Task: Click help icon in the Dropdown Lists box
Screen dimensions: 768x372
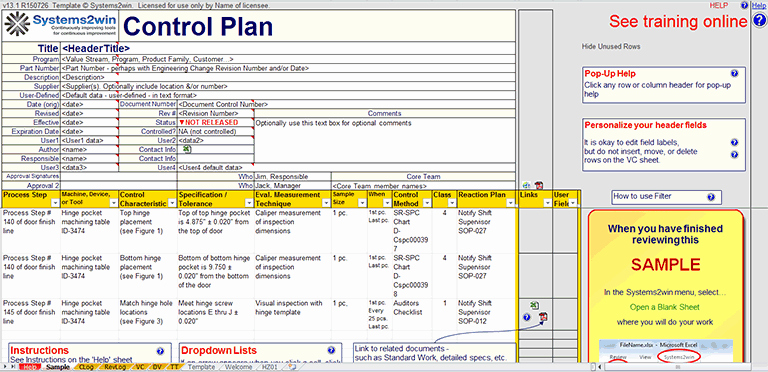Action: click(x=331, y=350)
